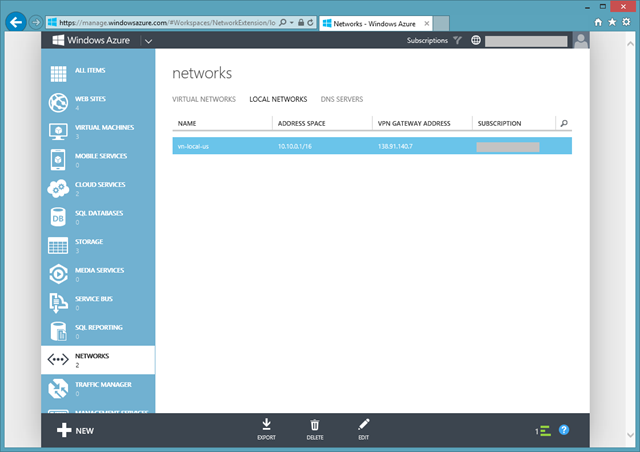Click the address bar lock security icon
The height and width of the screenshot is (452, 640).
[x=301, y=23]
